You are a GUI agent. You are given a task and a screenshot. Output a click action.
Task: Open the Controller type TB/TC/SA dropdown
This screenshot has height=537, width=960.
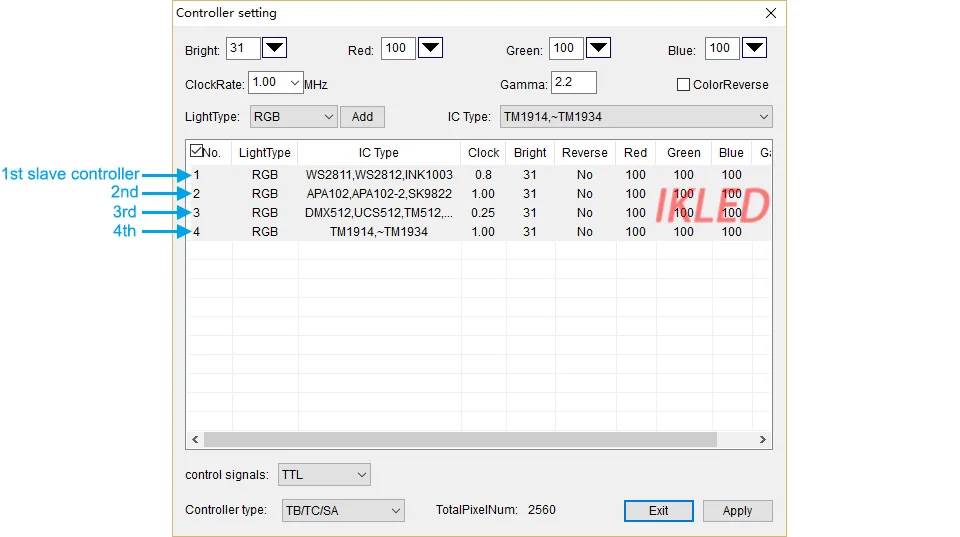point(343,511)
